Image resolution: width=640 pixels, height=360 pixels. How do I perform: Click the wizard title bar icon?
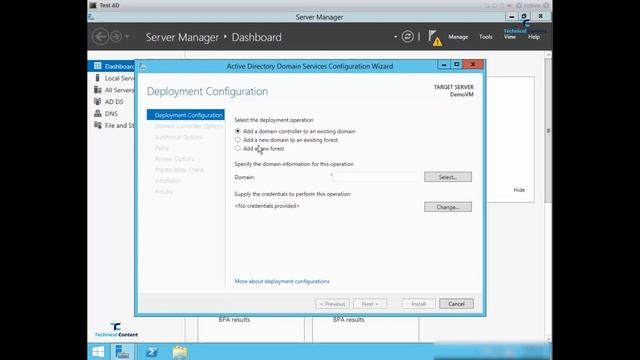(142, 66)
